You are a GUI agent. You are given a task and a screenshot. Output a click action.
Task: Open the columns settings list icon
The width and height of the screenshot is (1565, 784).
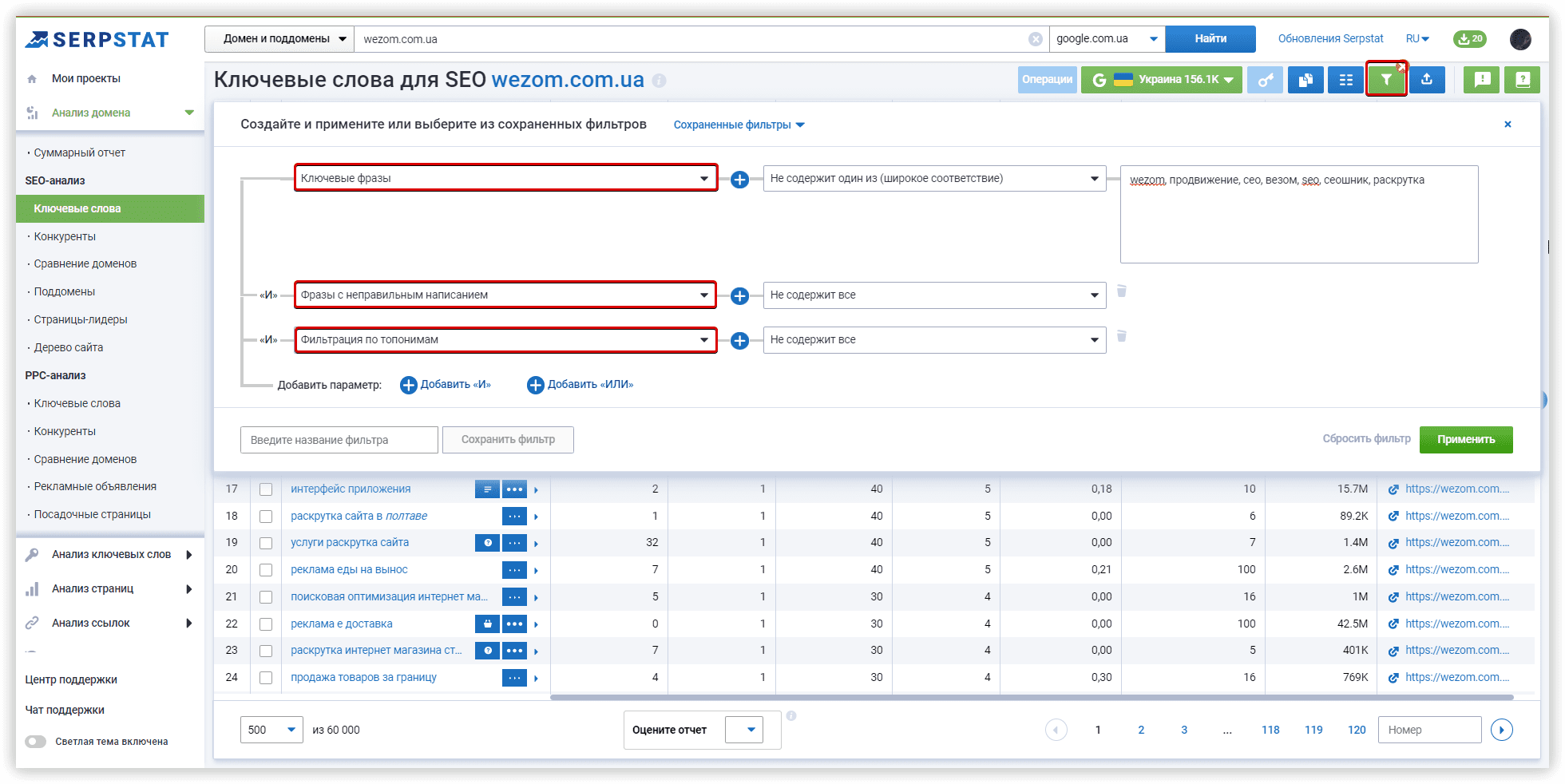click(1346, 80)
